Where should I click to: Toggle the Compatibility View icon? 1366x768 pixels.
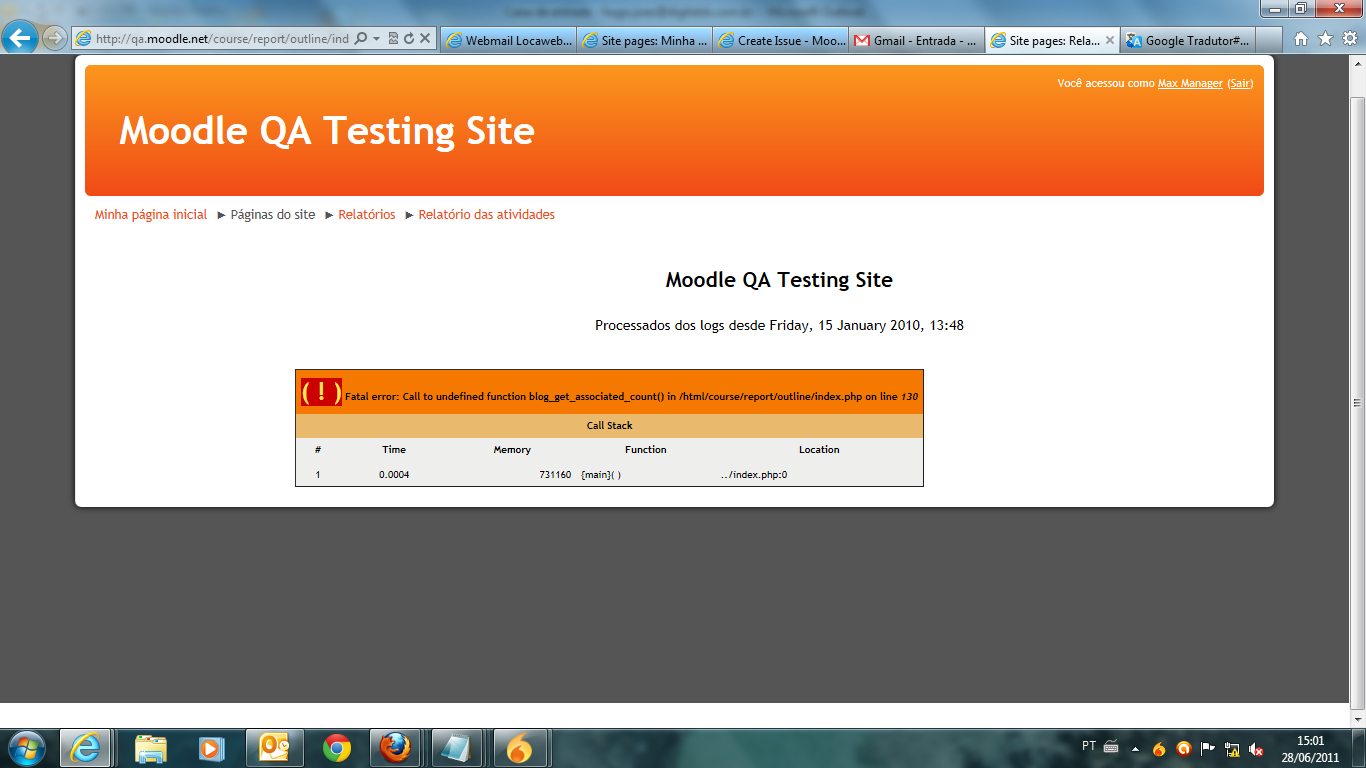(393, 39)
